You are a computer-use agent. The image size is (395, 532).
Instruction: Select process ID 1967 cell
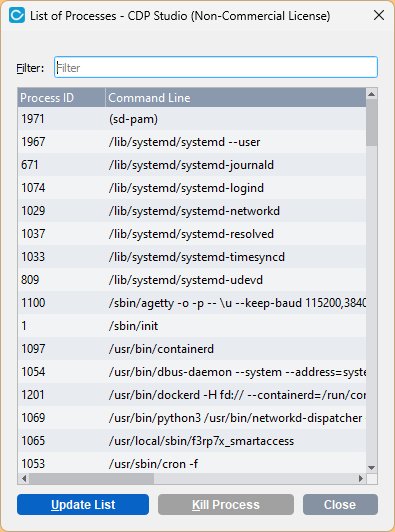pyautogui.click(x=62, y=142)
